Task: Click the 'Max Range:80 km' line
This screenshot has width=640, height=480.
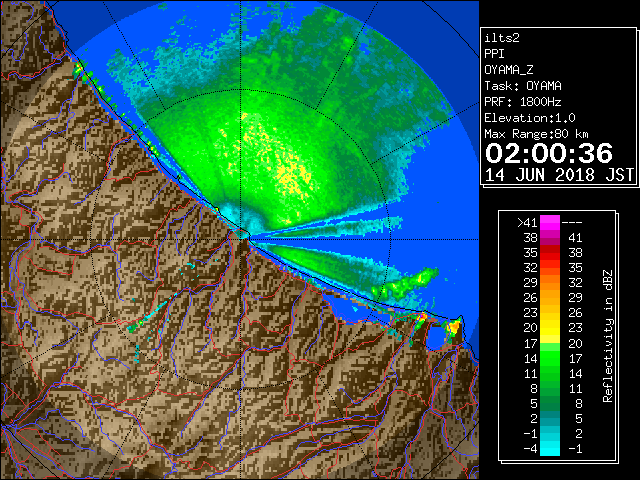Action: click(x=536, y=134)
